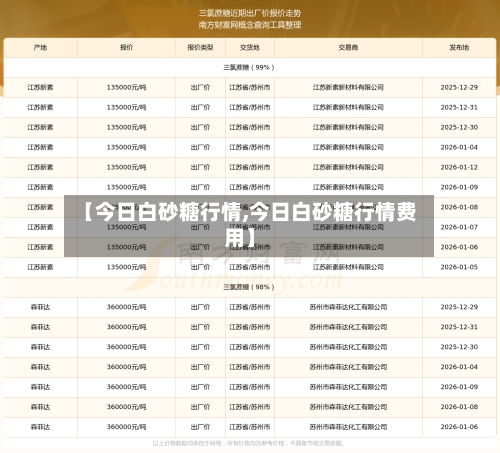Select 135000元/吨 in the 2026-01-12 row

pos(126,167)
